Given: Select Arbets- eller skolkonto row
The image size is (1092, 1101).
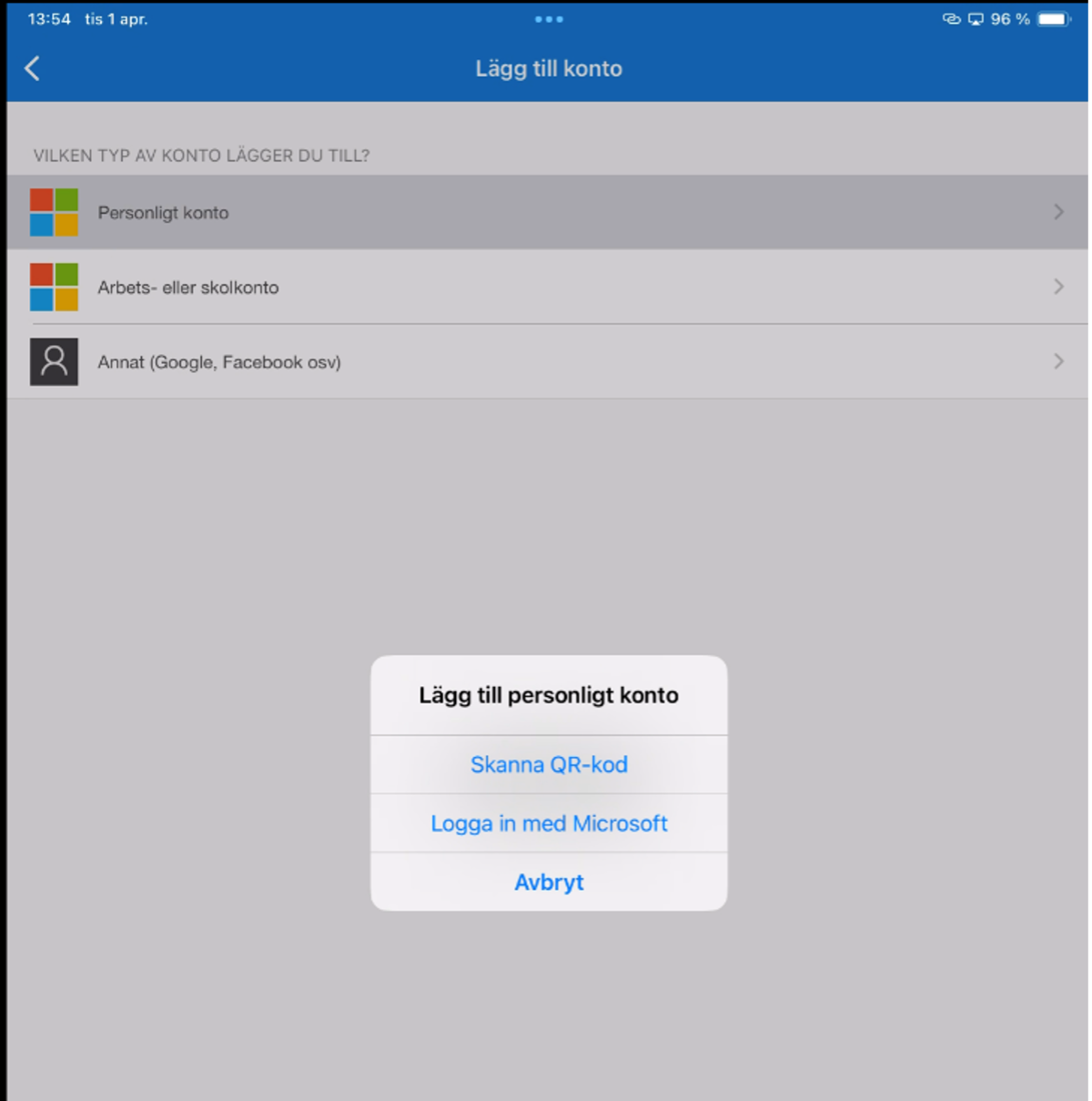Looking at the screenshot, I should 547,287.
